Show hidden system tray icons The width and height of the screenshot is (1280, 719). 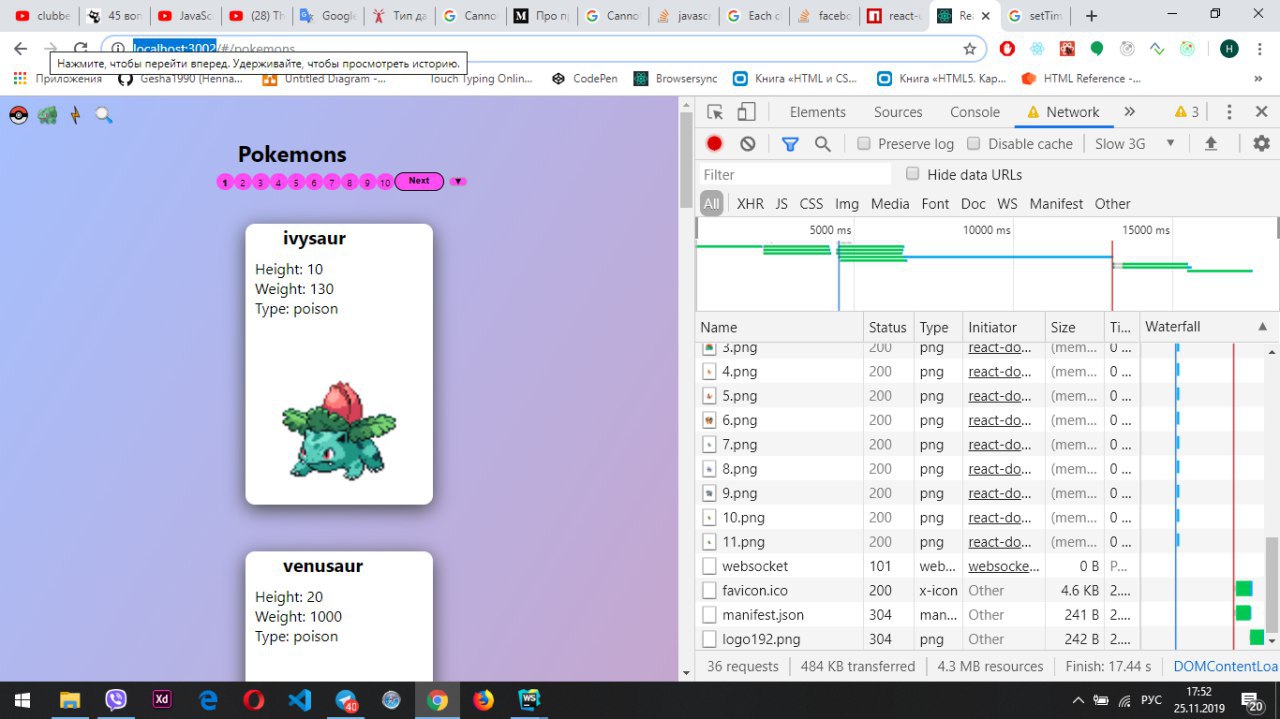point(1078,700)
